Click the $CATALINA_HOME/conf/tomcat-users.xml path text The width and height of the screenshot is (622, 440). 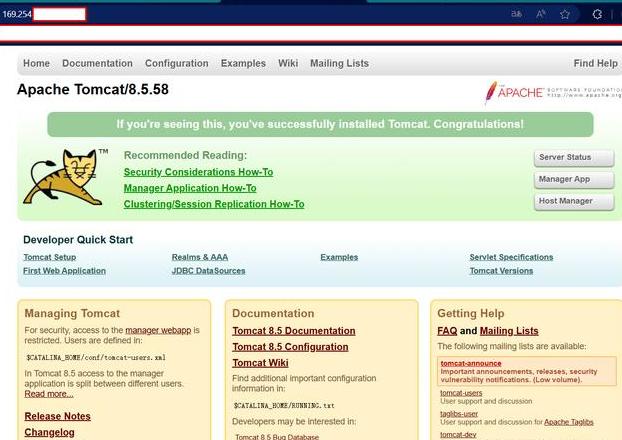tap(96, 357)
